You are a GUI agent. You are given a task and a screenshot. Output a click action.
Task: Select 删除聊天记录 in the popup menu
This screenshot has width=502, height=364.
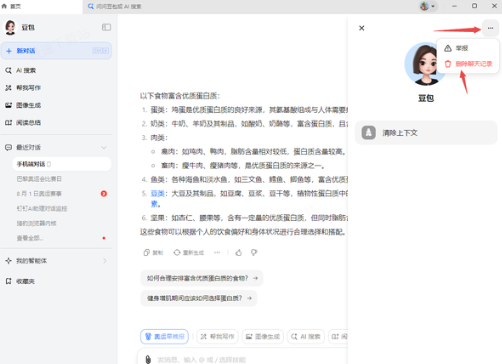coord(468,64)
